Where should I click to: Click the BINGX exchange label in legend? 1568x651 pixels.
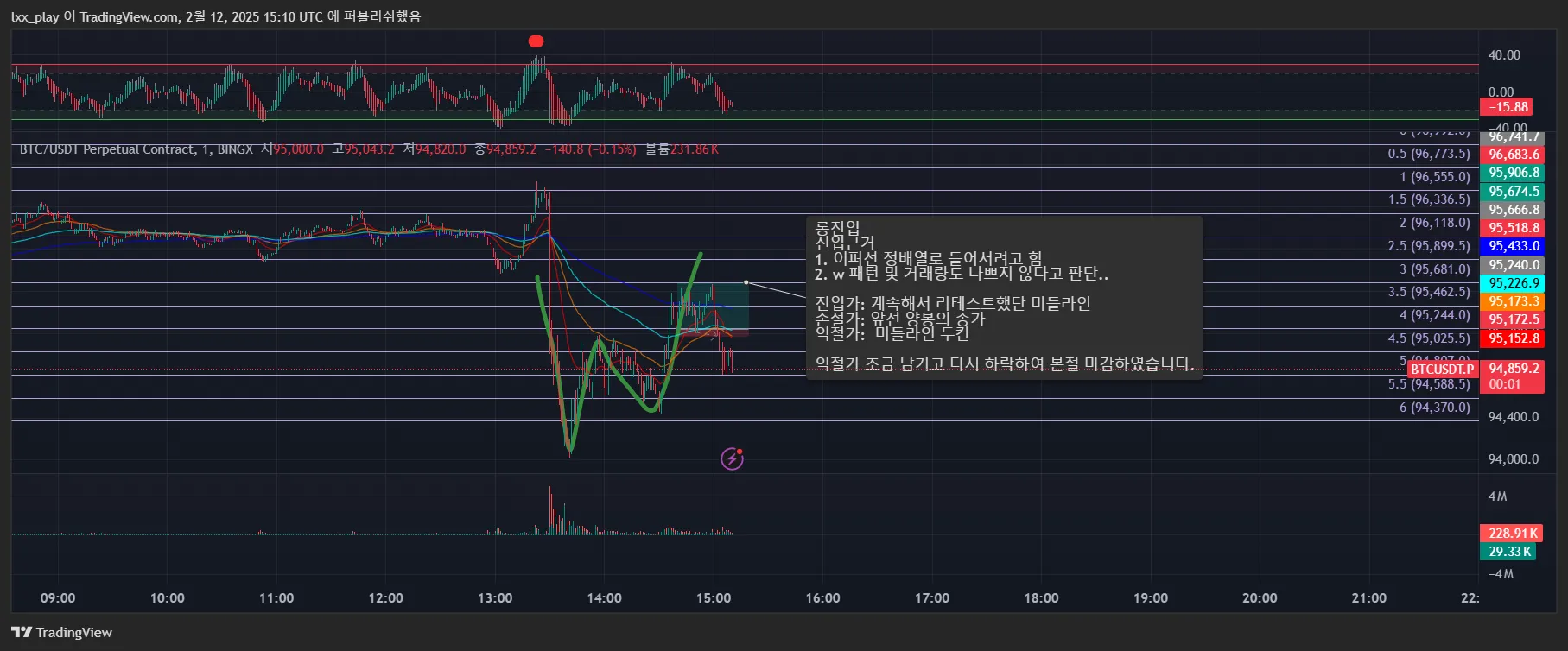[x=235, y=149]
